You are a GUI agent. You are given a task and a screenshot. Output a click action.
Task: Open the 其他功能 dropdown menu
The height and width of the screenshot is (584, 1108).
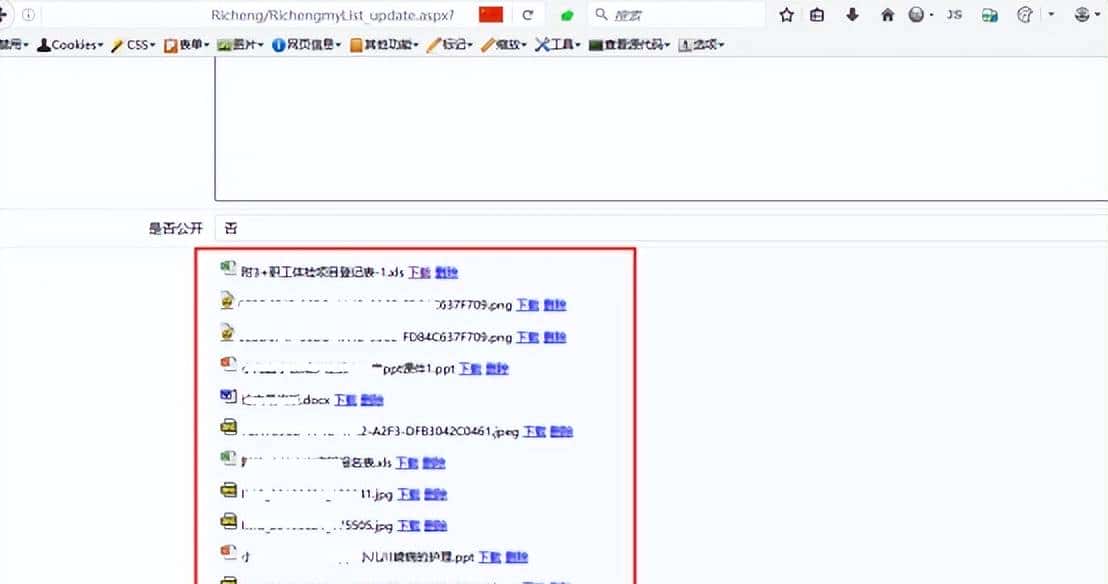pyautogui.click(x=384, y=45)
